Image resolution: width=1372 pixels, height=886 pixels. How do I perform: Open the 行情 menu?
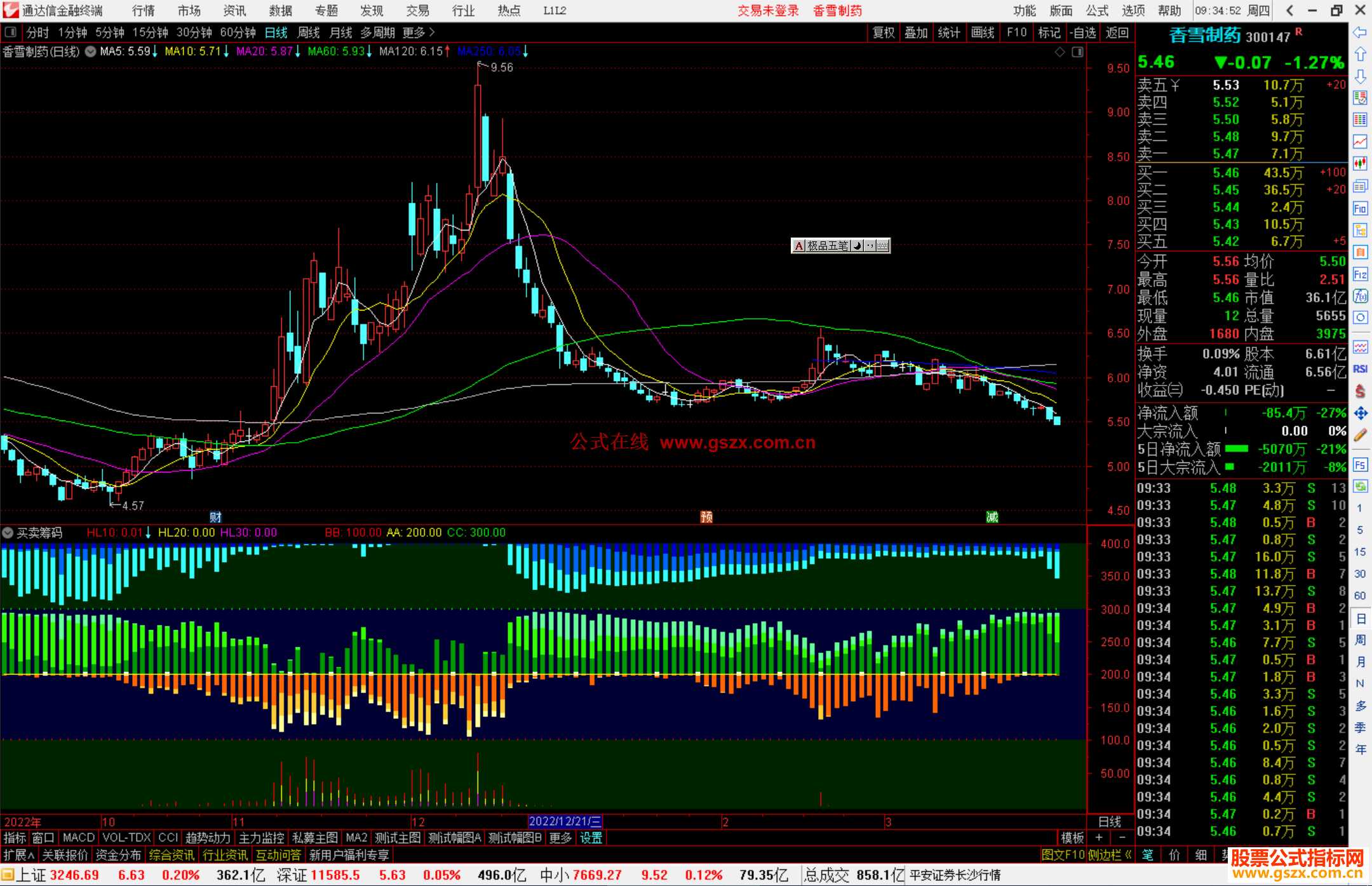tap(143, 10)
